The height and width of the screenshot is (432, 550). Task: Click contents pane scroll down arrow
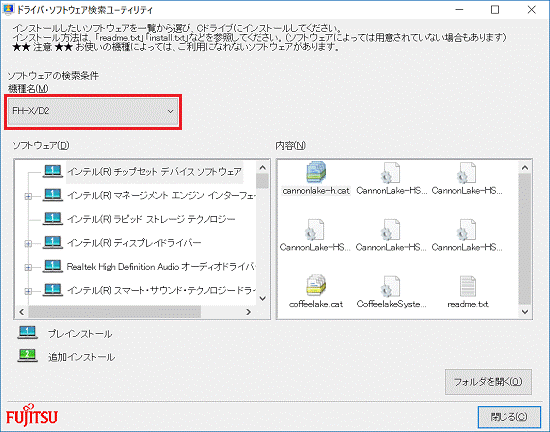tap(525, 311)
